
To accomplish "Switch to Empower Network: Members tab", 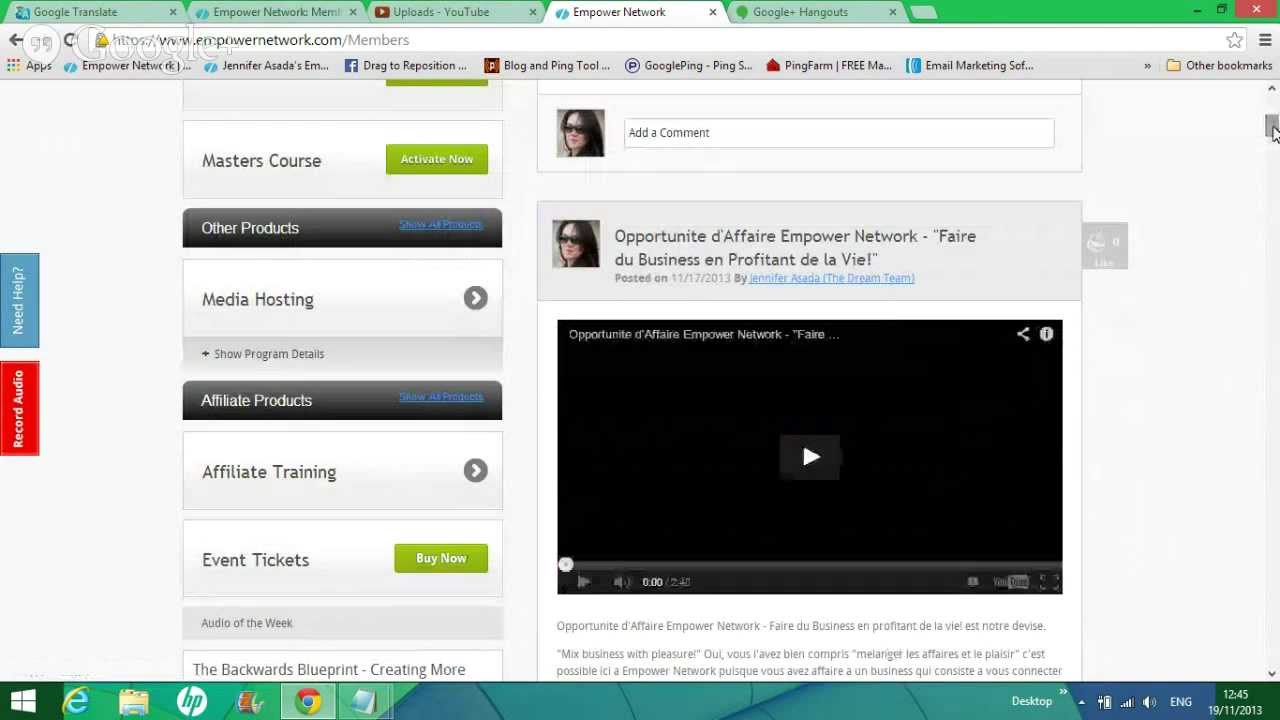I will [276, 12].
